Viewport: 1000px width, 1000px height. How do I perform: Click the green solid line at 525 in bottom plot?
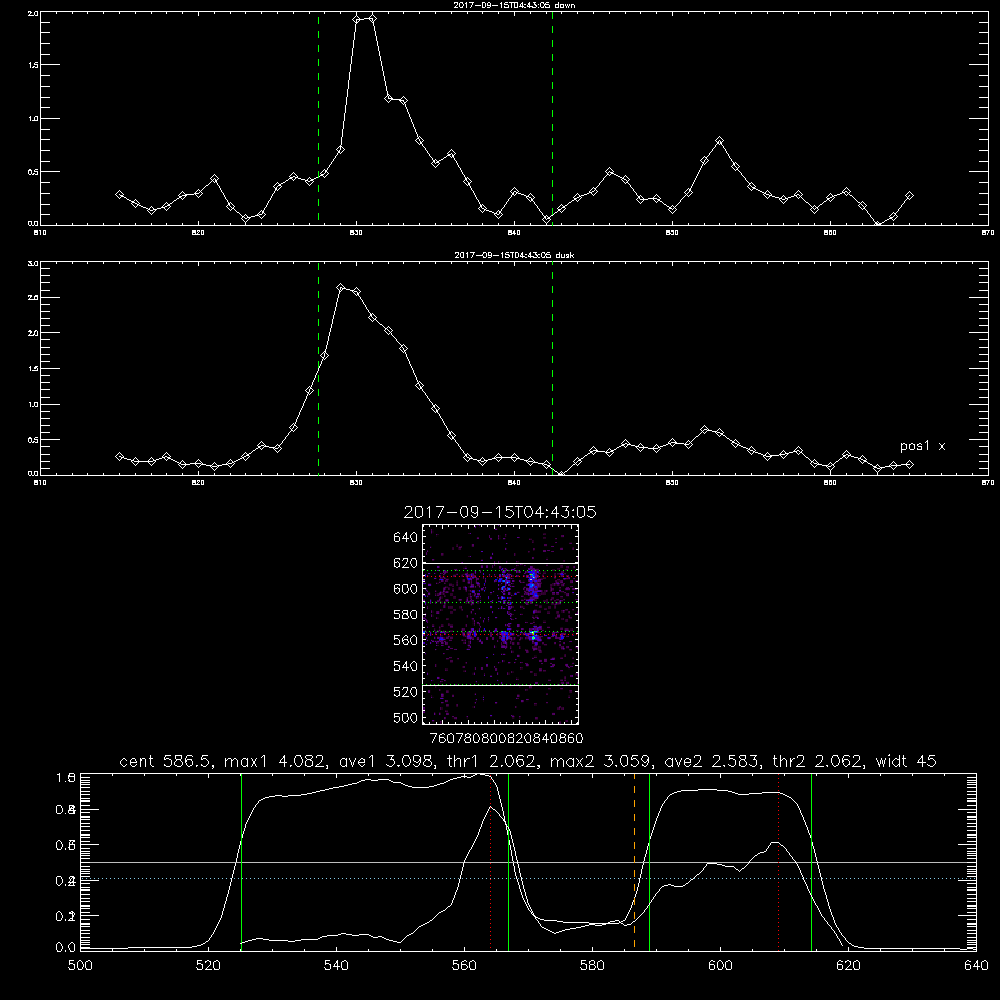(241, 861)
